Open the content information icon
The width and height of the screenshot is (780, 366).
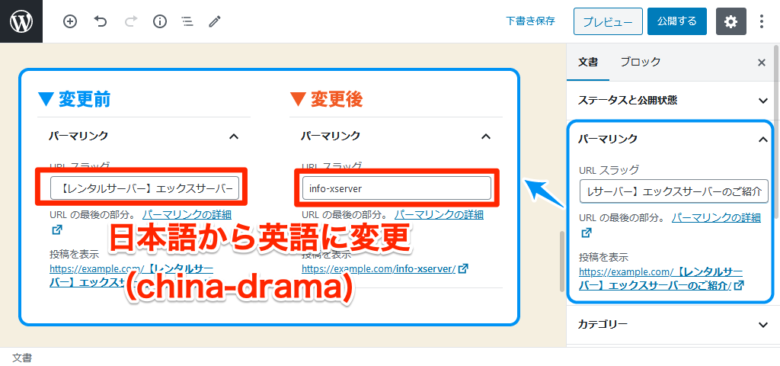[x=160, y=21]
